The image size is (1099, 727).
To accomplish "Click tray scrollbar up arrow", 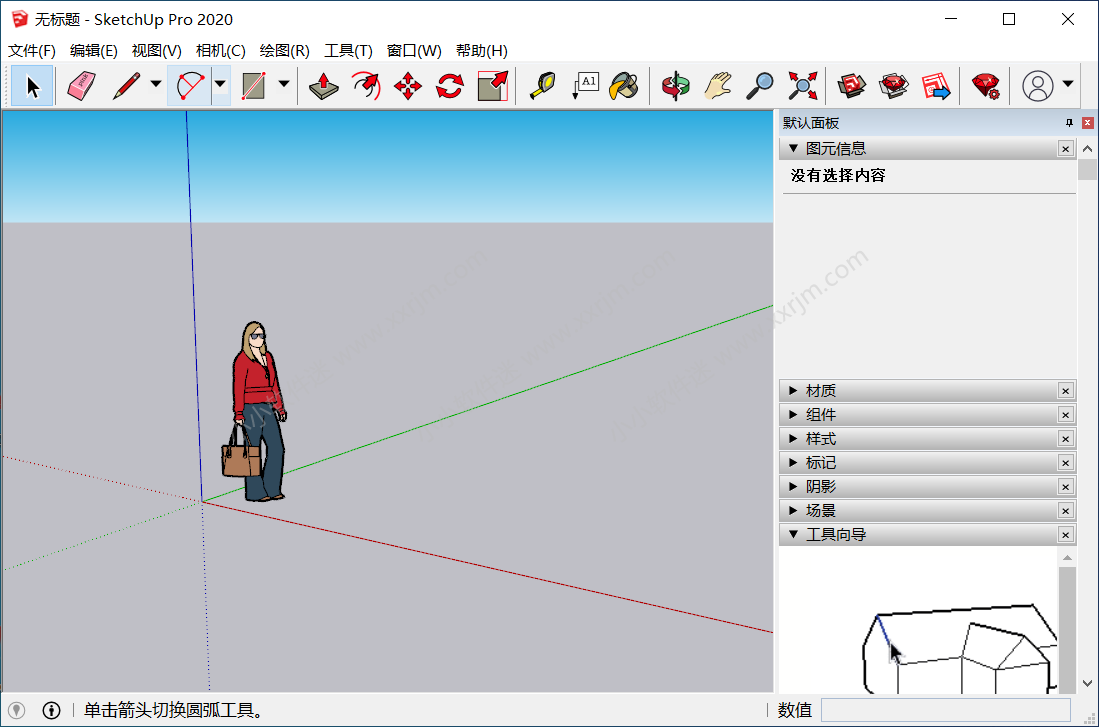I will (x=1087, y=149).
